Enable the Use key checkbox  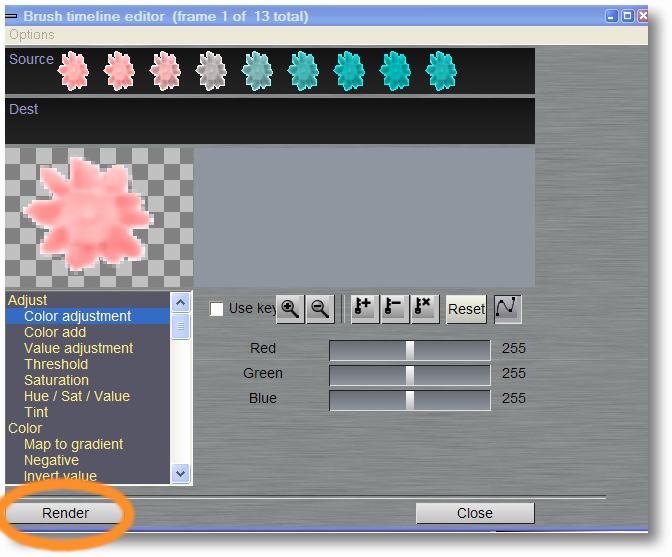(216, 309)
